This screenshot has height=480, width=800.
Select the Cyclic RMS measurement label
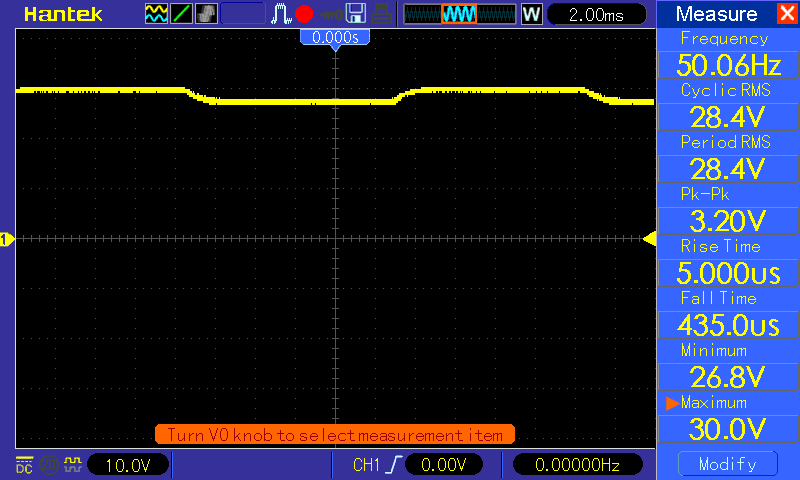coord(726,90)
